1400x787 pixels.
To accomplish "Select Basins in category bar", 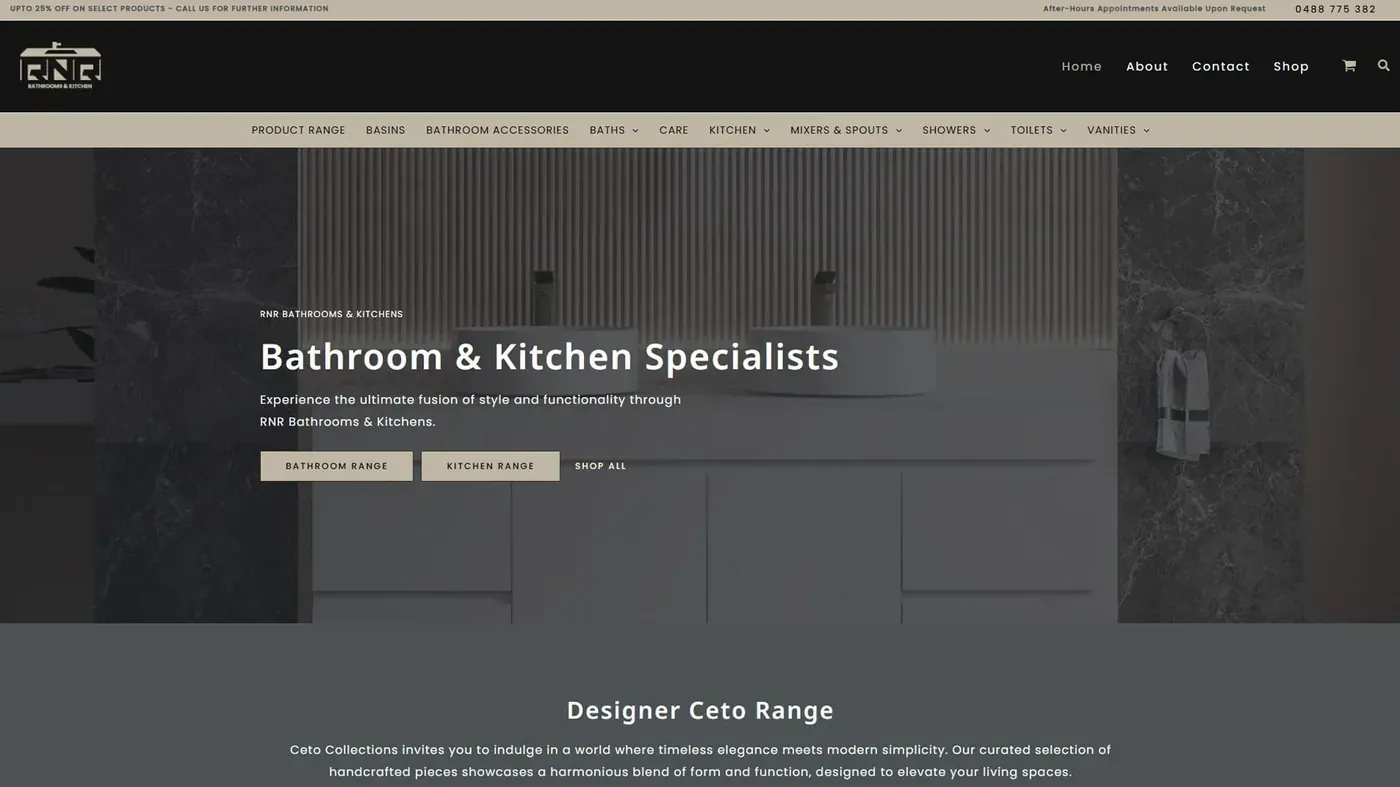I will [x=385, y=130].
